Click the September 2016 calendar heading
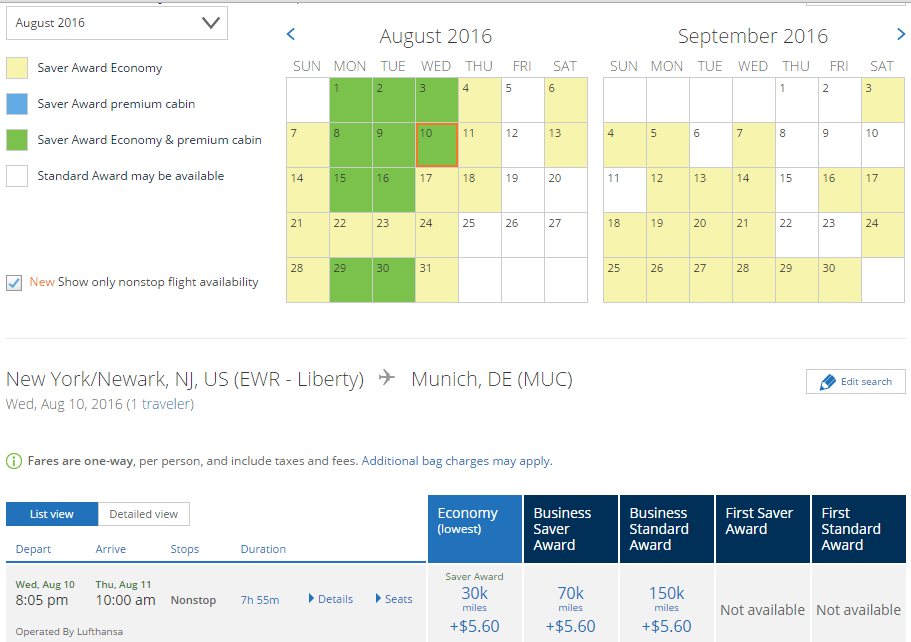The width and height of the screenshot is (911, 642). coord(753,36)
